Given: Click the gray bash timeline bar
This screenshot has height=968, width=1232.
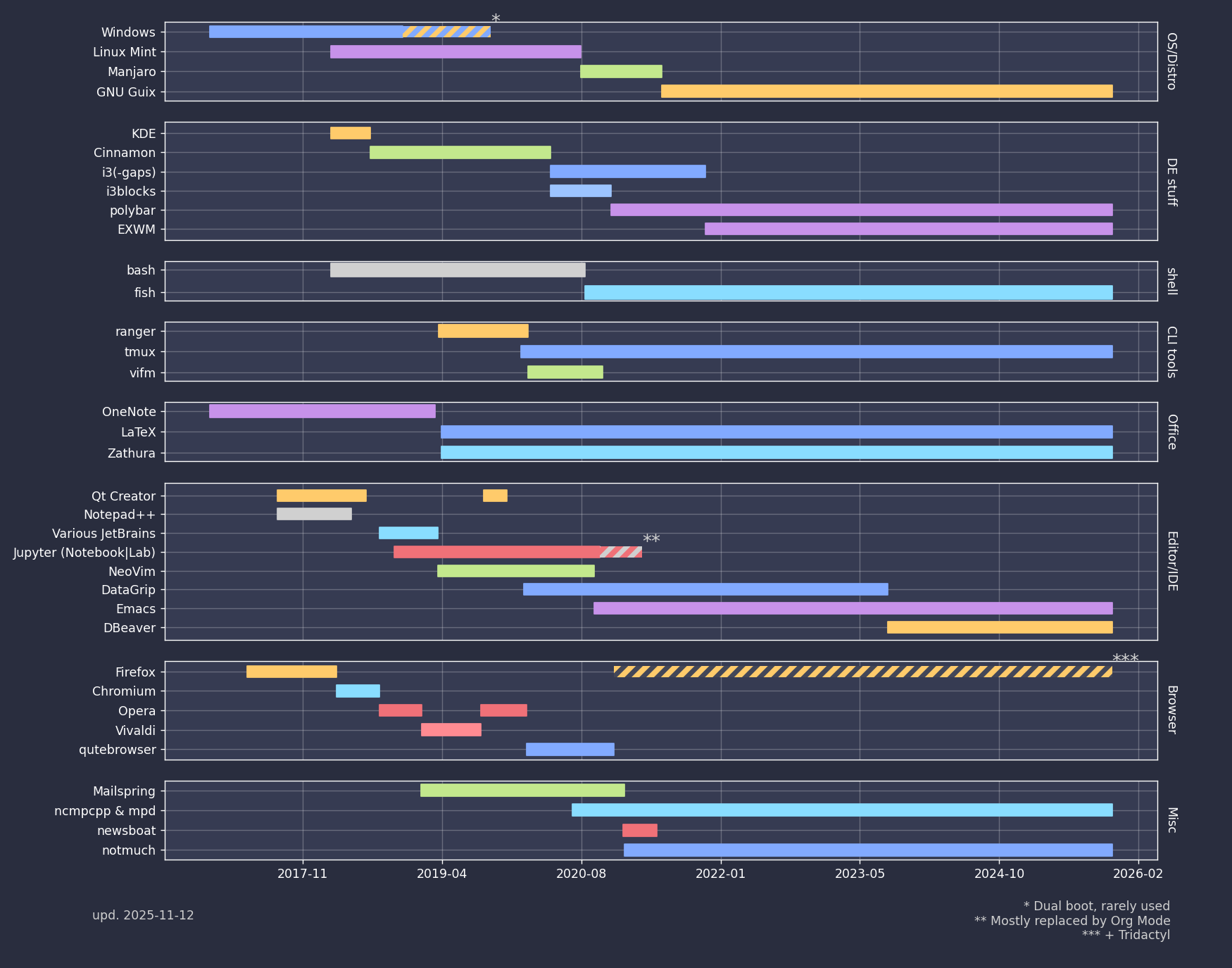Looking at the screenshot, I should (458, 270).
